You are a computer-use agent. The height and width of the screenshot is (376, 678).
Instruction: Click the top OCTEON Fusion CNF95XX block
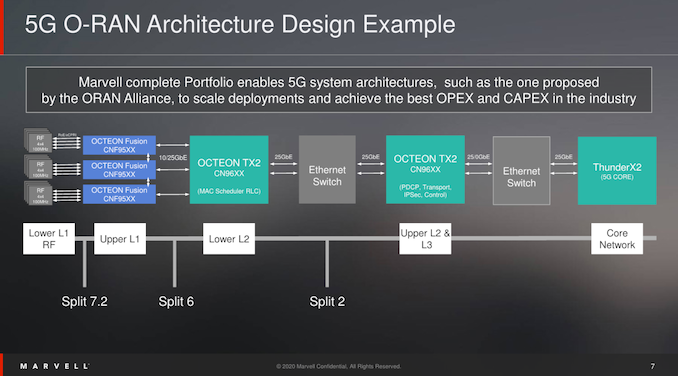tap(119, 145)
